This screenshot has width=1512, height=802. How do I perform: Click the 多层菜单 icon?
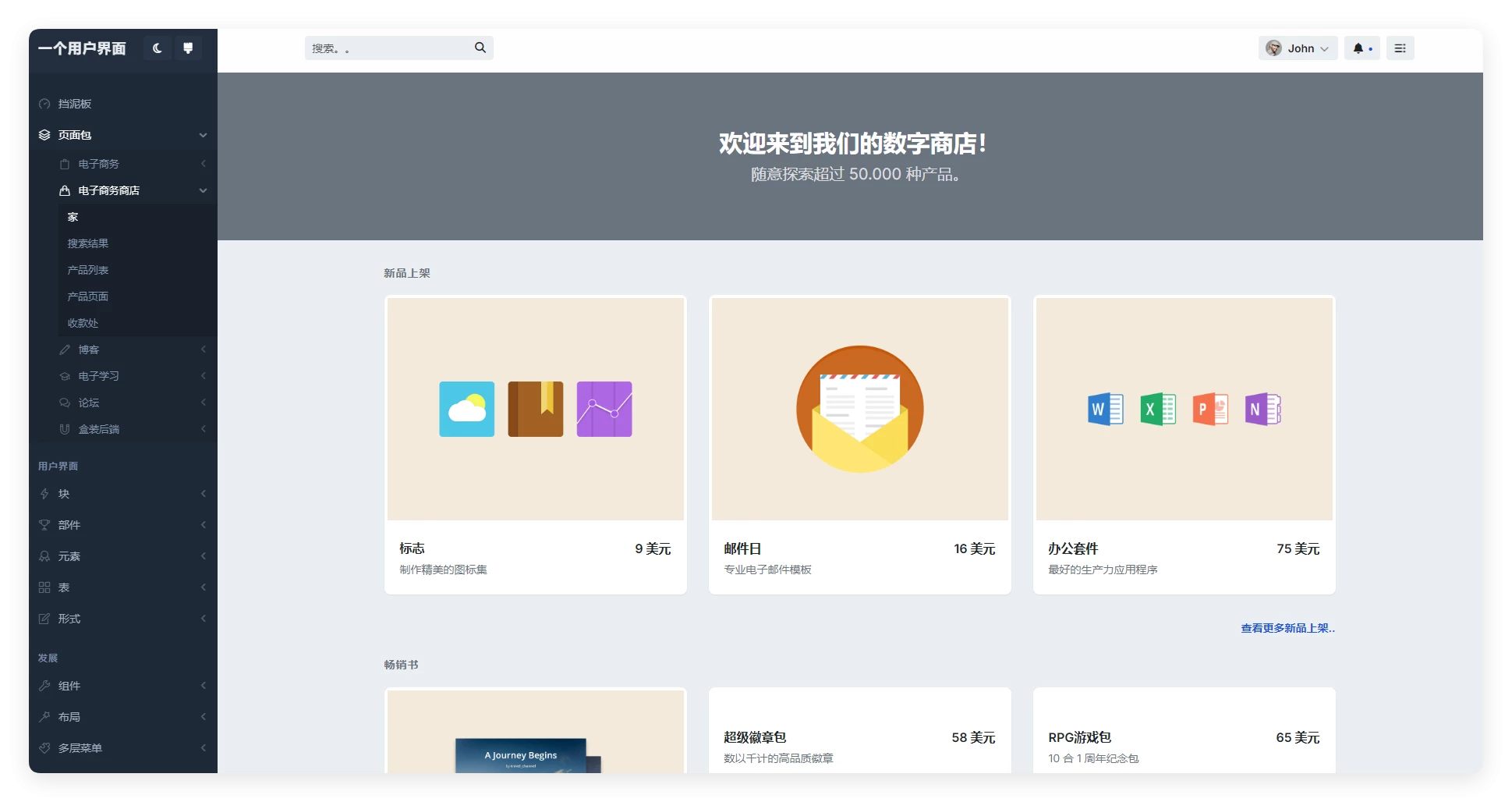click(44, 748)
